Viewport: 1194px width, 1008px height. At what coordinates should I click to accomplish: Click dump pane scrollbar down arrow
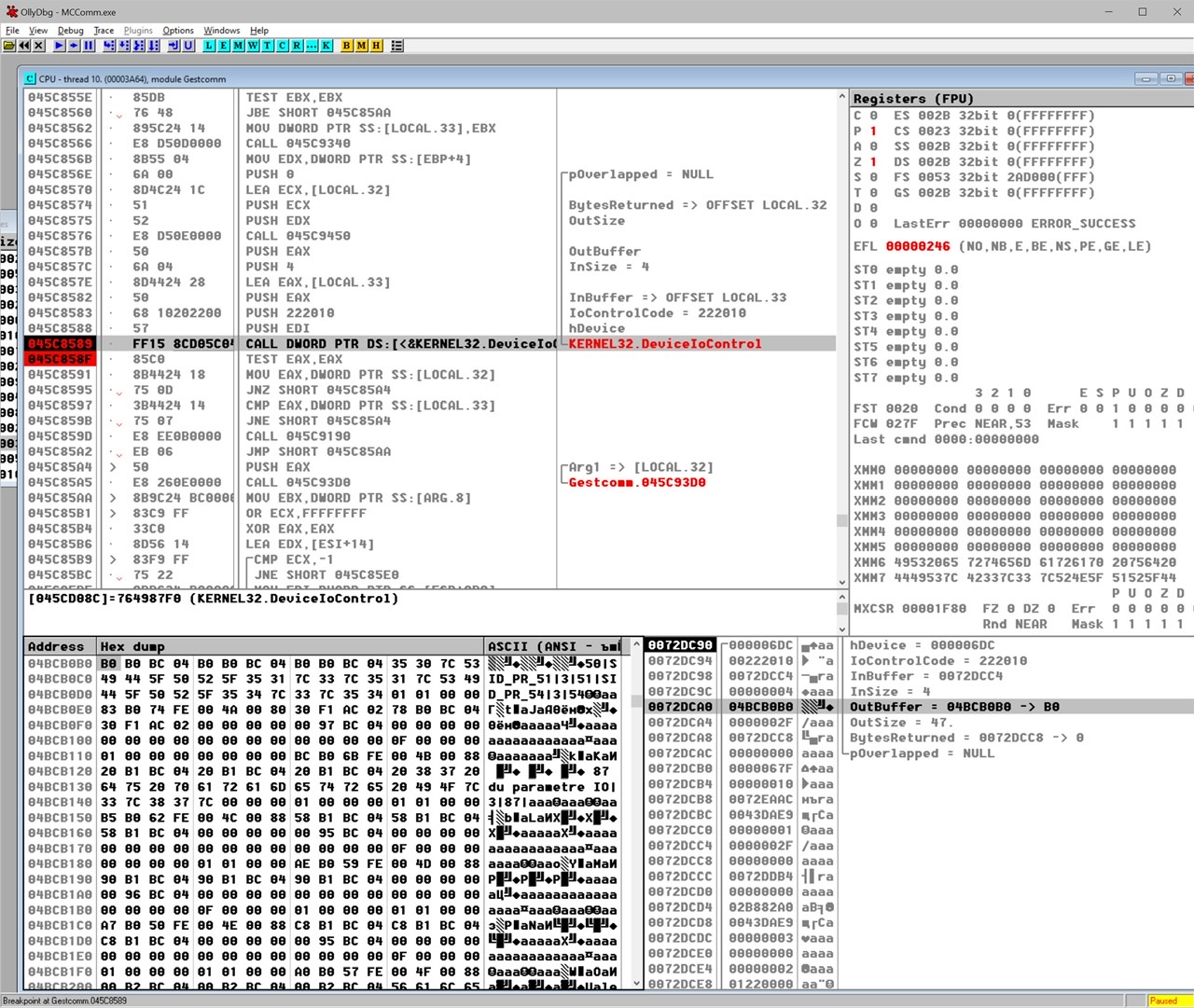coord(638,983)
